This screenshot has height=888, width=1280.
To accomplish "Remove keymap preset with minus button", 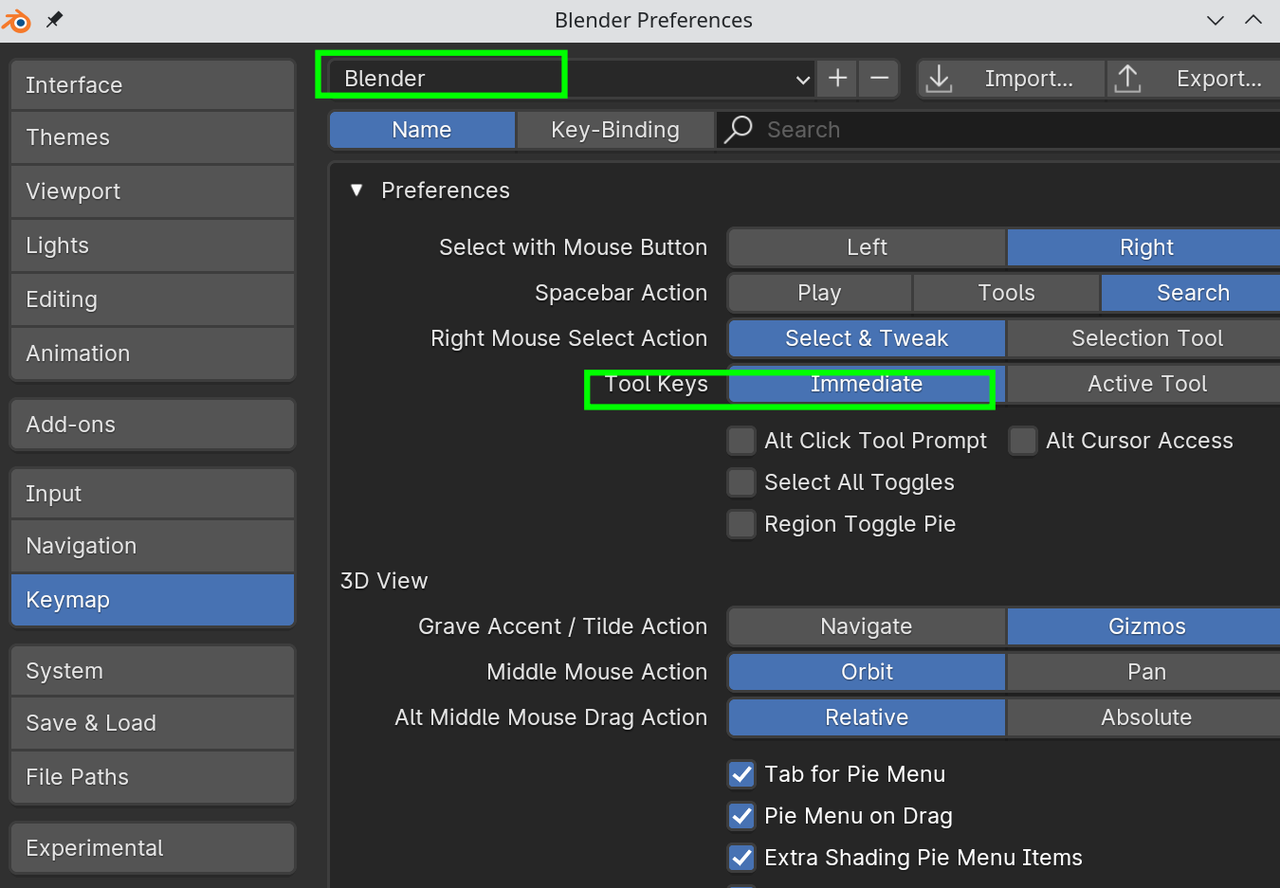I will click(879, 79).
